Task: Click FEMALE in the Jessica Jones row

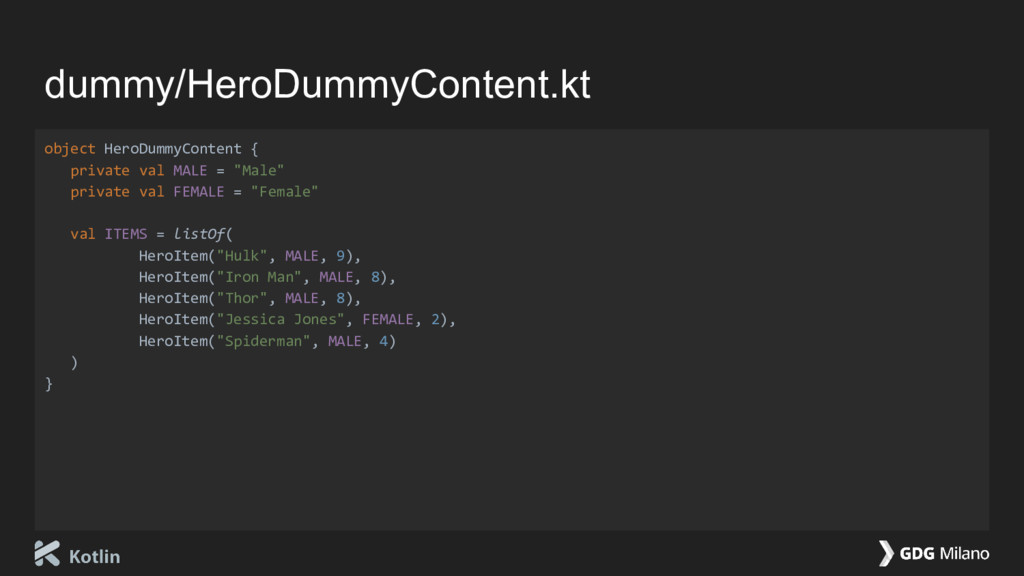Action: (388, 319)
